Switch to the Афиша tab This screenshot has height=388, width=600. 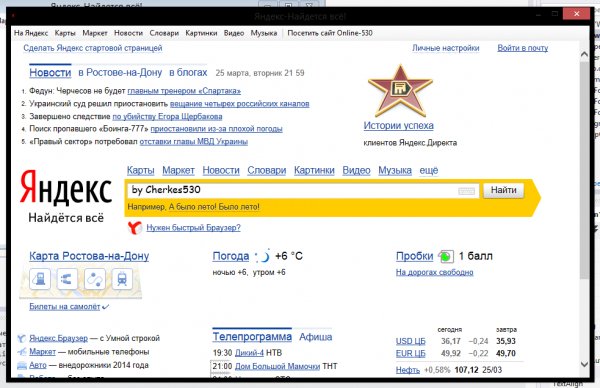click(x=316, y=337)
